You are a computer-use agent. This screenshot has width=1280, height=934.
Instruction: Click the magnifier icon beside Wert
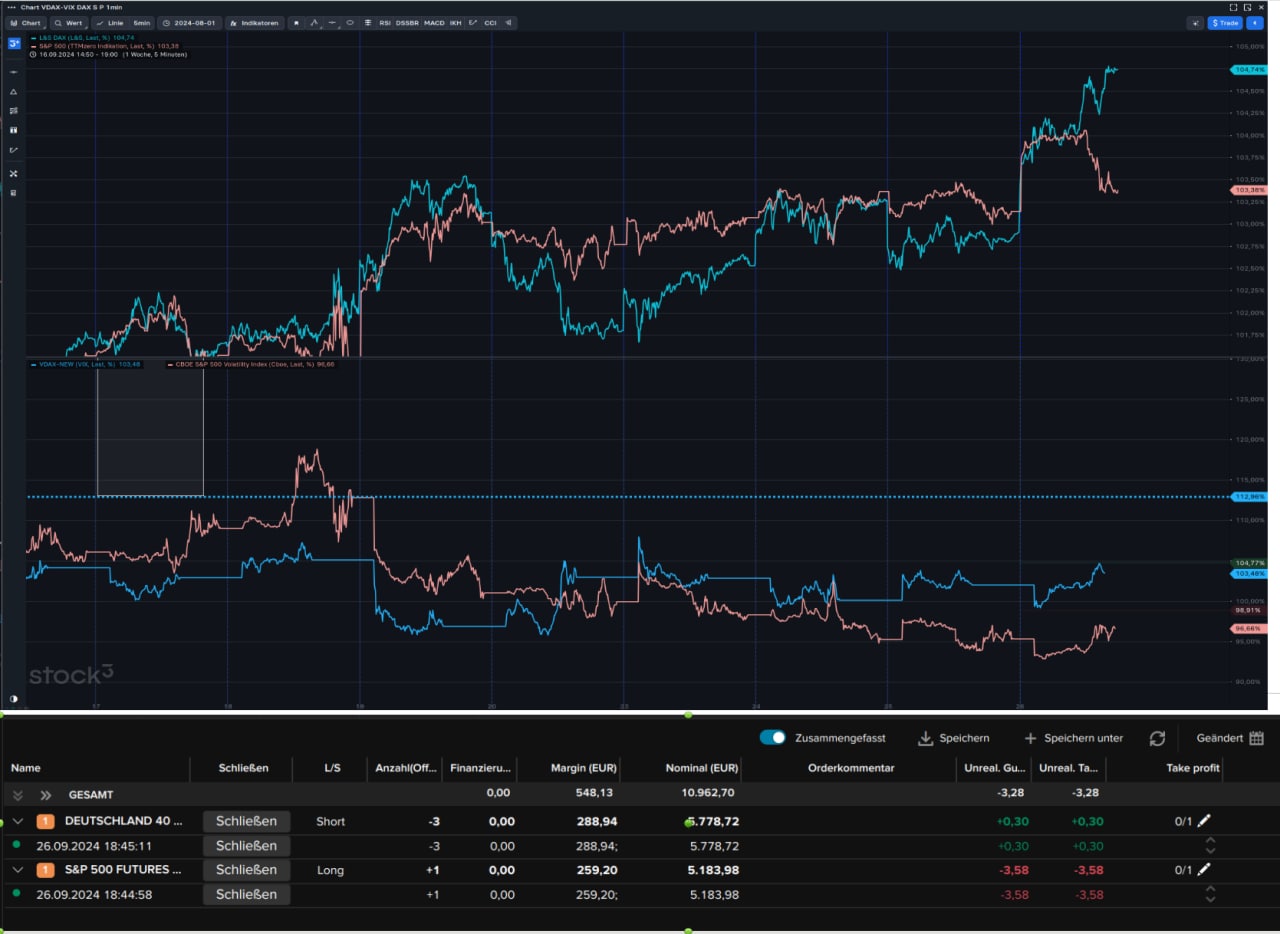pos(60,22)
